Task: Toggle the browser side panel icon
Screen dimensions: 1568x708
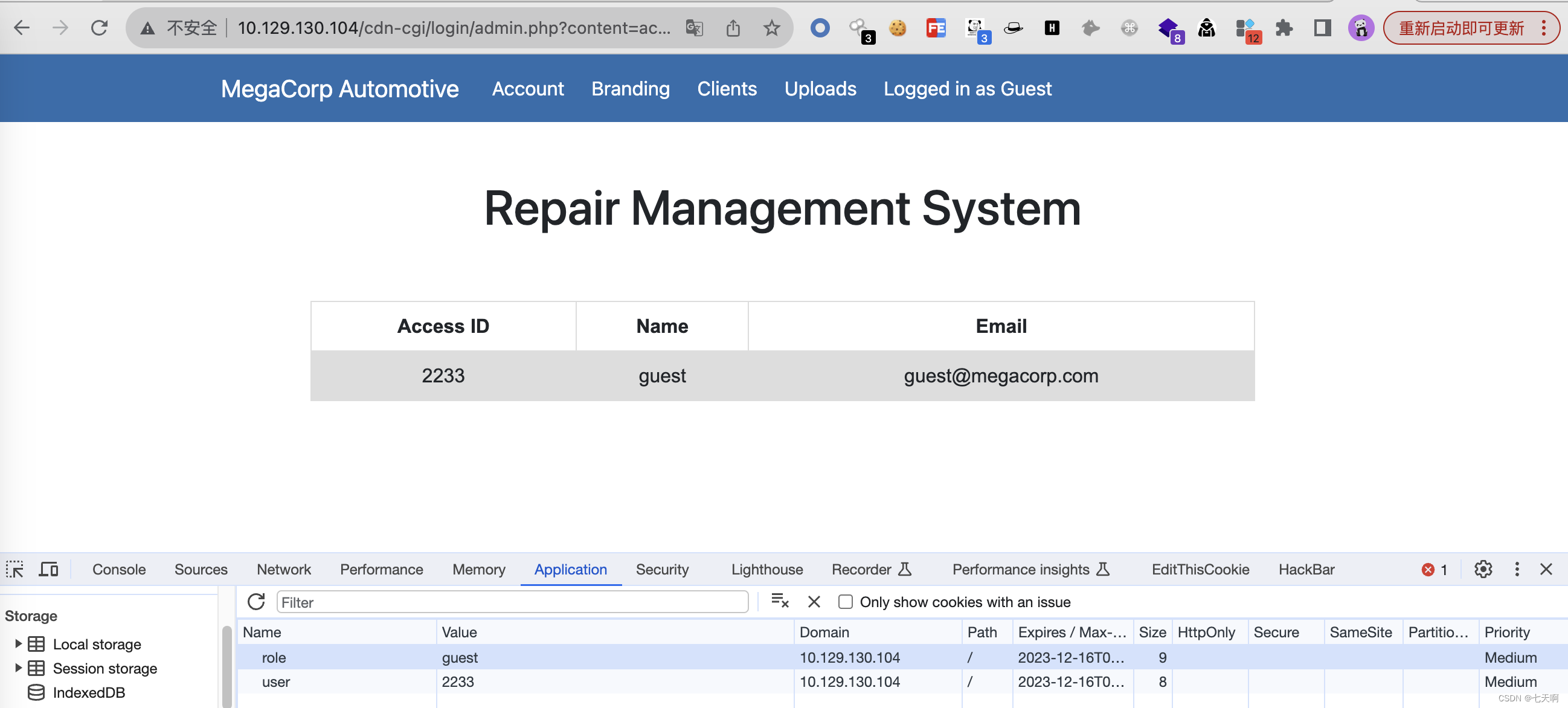Action: coord(1322,28)
